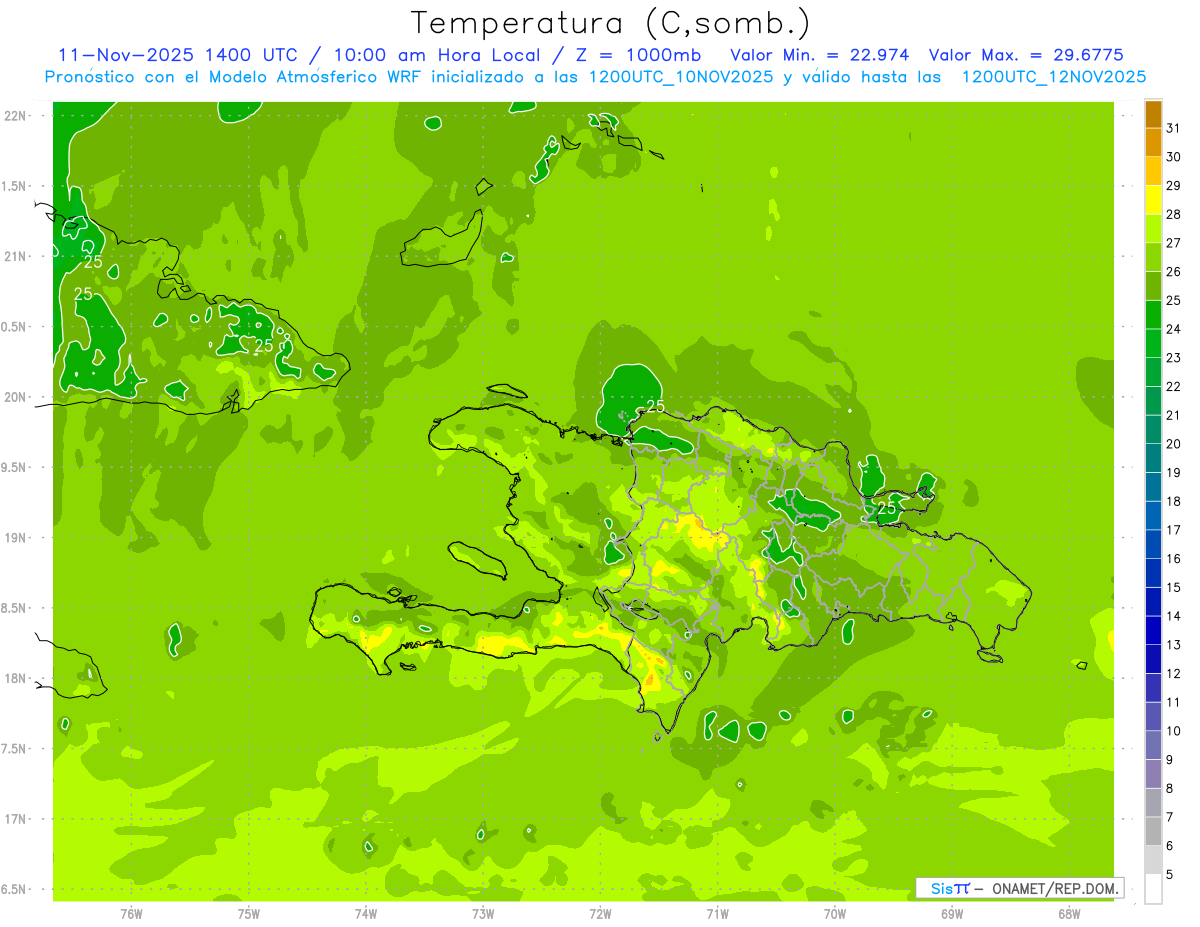Click the 70W longitude axis label
1200x927 pixels.
(835, 914)
